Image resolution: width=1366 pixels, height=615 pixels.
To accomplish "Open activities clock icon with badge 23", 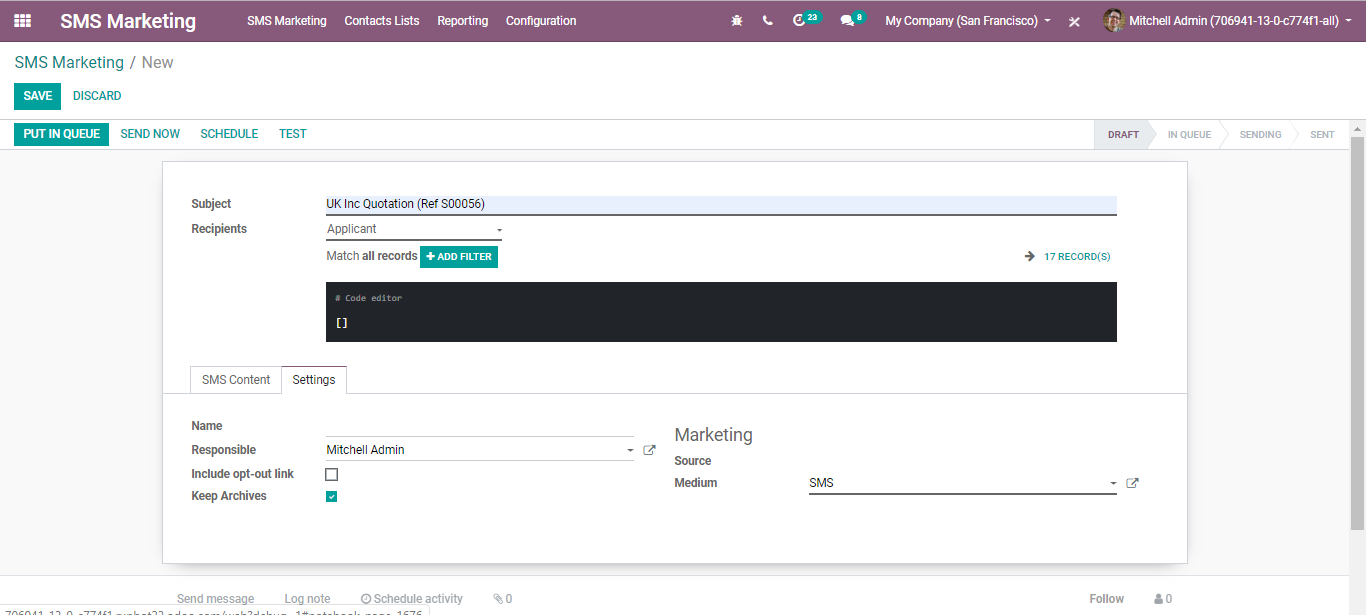I will tap(798, 20).
